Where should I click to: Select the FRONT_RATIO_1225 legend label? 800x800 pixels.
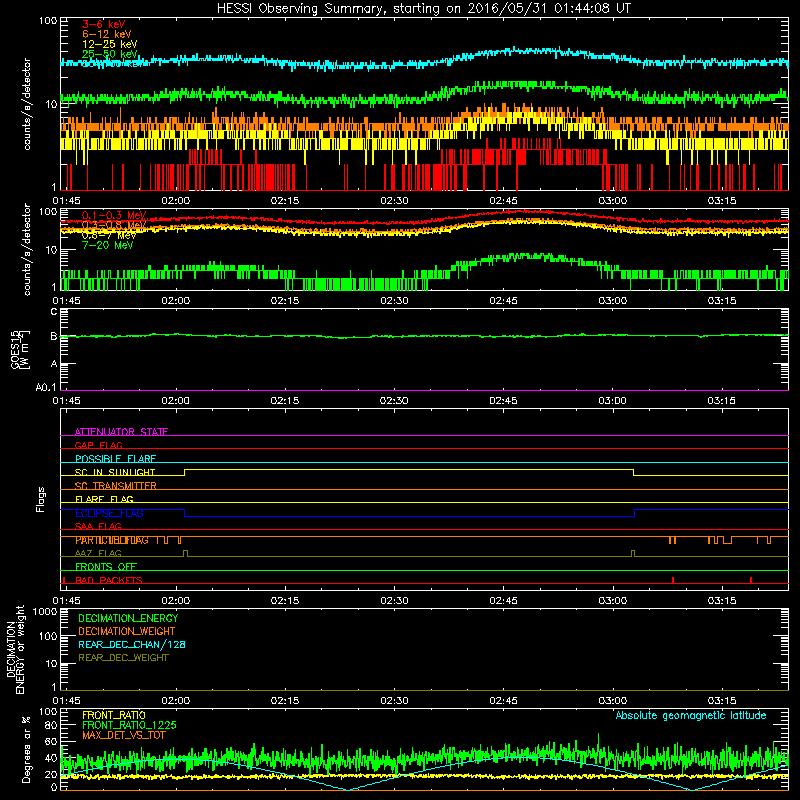[129, 725]
